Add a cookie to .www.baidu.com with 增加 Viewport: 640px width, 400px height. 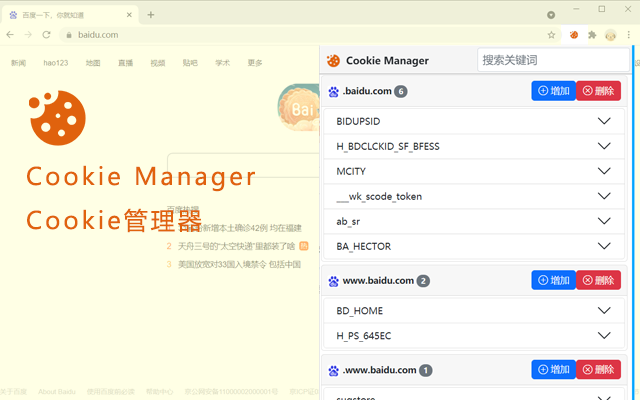553,369
